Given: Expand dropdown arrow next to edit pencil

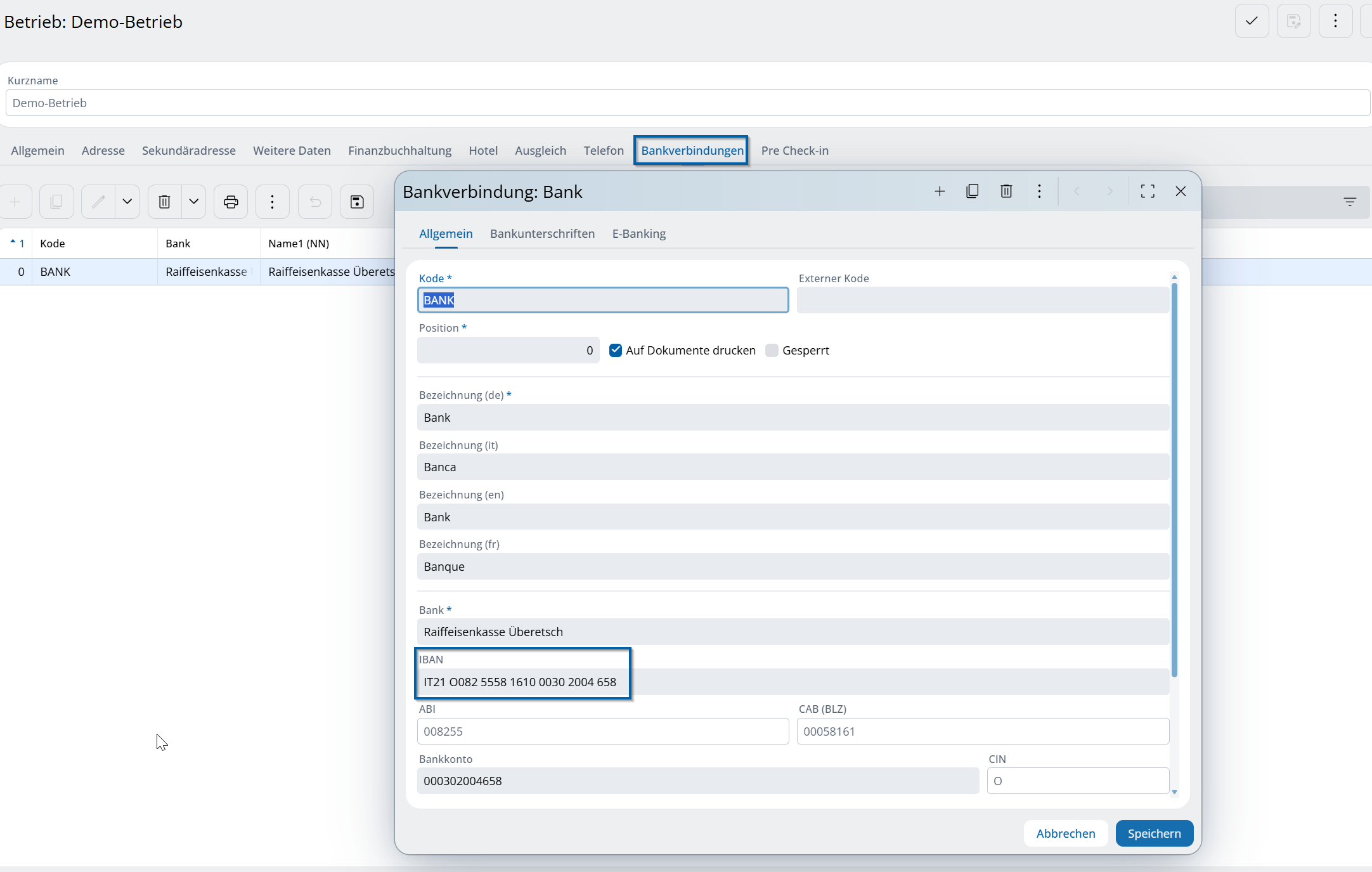Looking at the screenshot, I should [127, 202].
